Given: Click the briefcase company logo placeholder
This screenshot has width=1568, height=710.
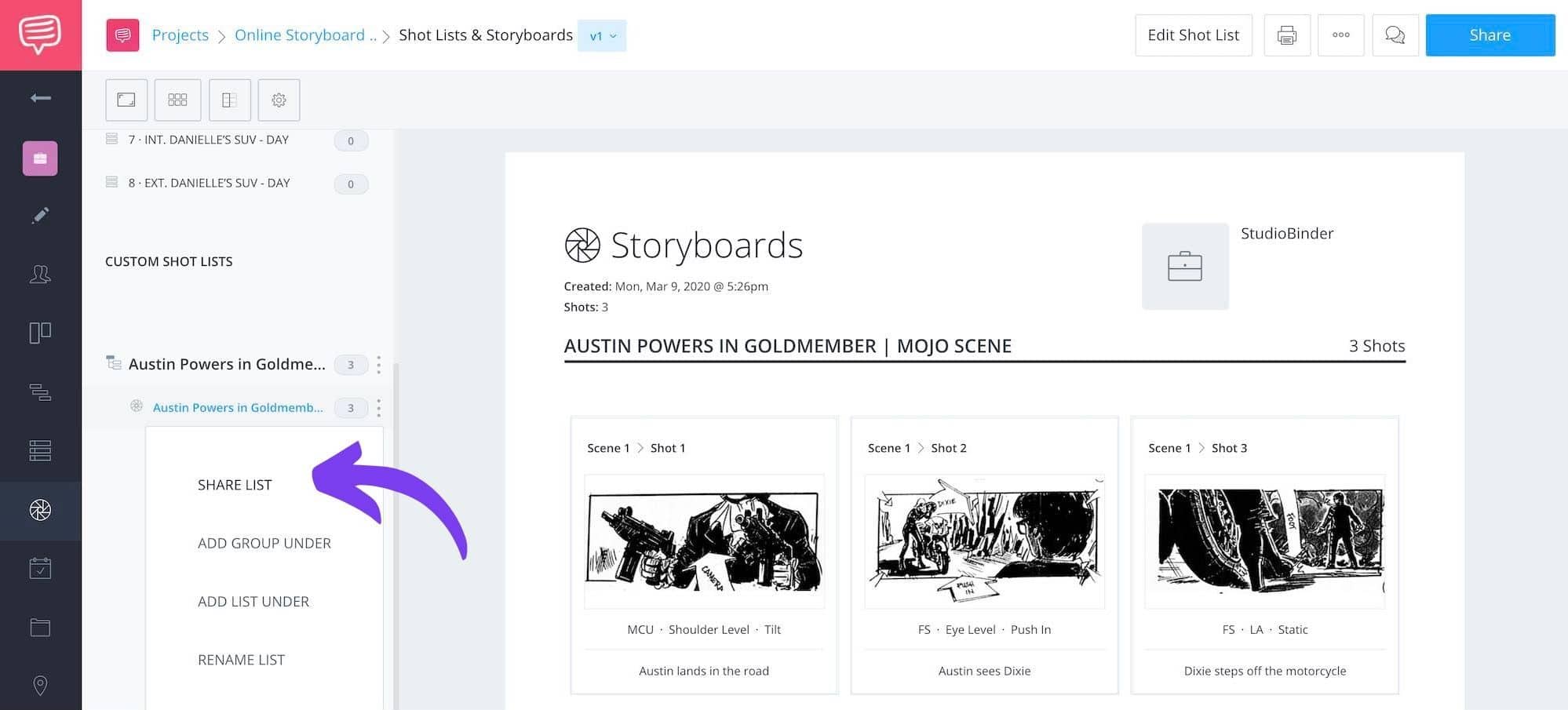Looking at the screenshot, I should pyautogui.click(x=1185, y=266).
